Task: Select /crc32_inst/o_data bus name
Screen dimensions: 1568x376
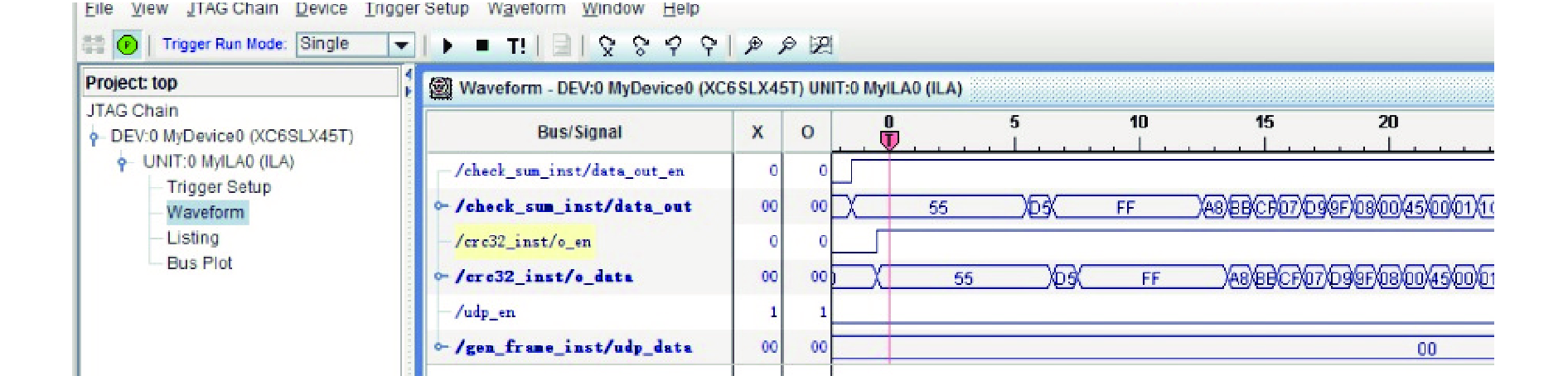Action: [x=544, y=277]
